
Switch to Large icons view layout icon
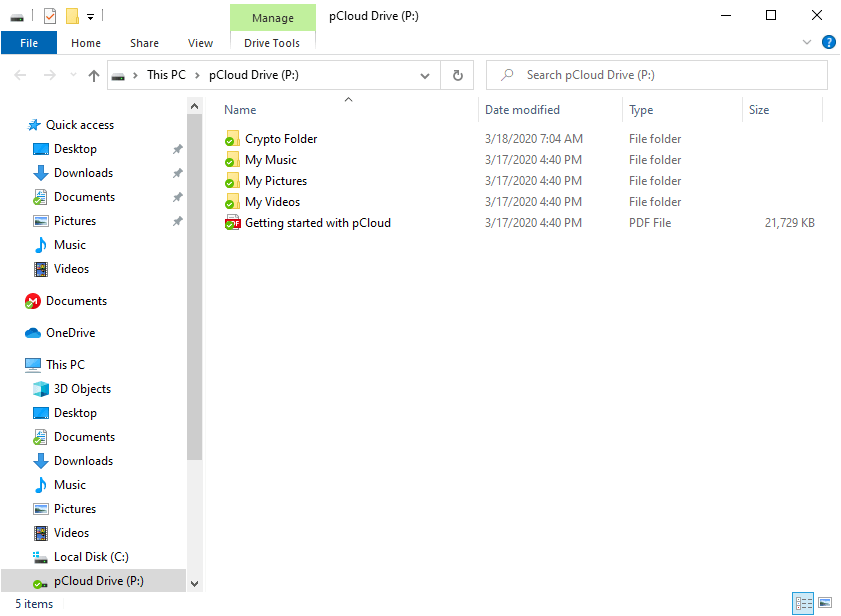coord(825,603)
